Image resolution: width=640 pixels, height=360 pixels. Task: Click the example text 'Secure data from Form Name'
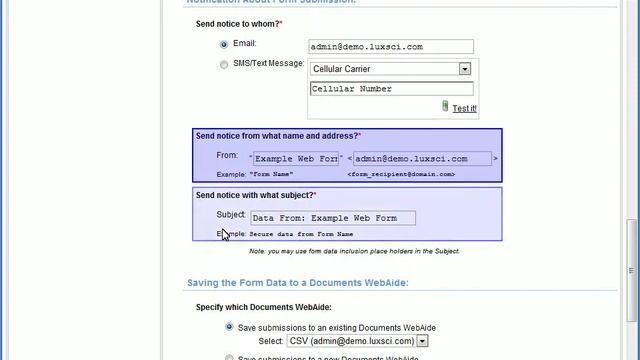[x=301, y=234]
